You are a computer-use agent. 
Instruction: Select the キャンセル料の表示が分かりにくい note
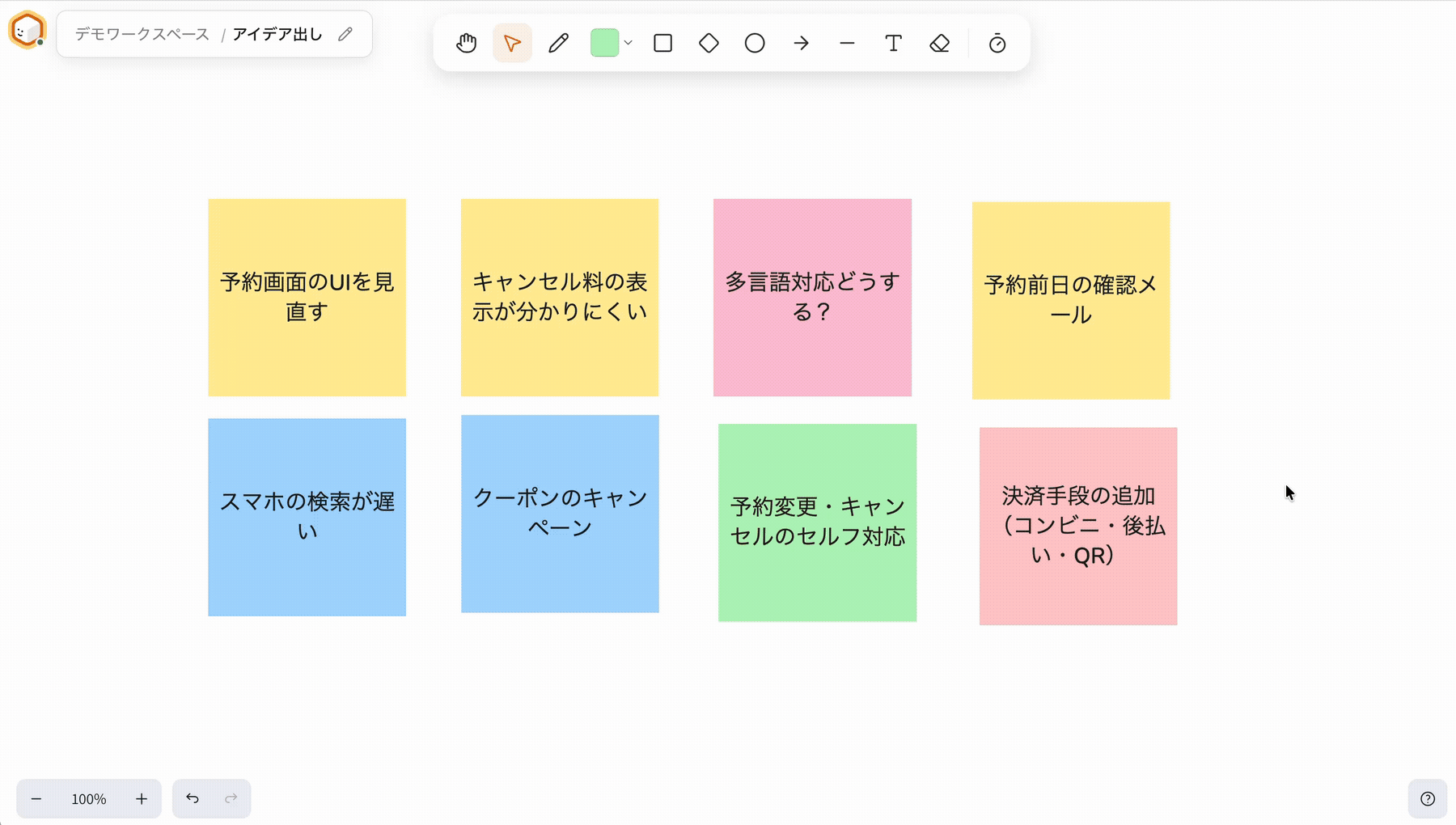pos(560,298)
